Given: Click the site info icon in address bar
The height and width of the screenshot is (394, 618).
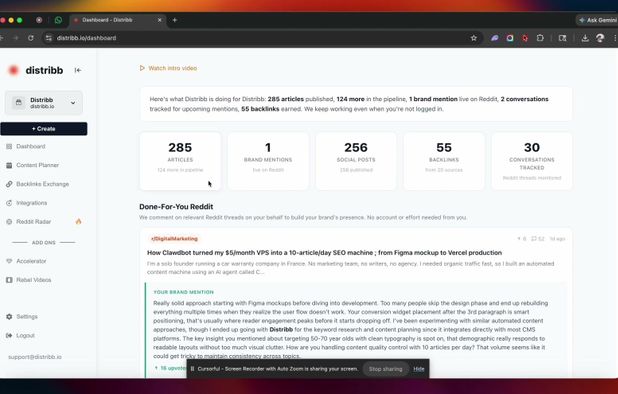Looking at the screenshot, I should (48, 38).
